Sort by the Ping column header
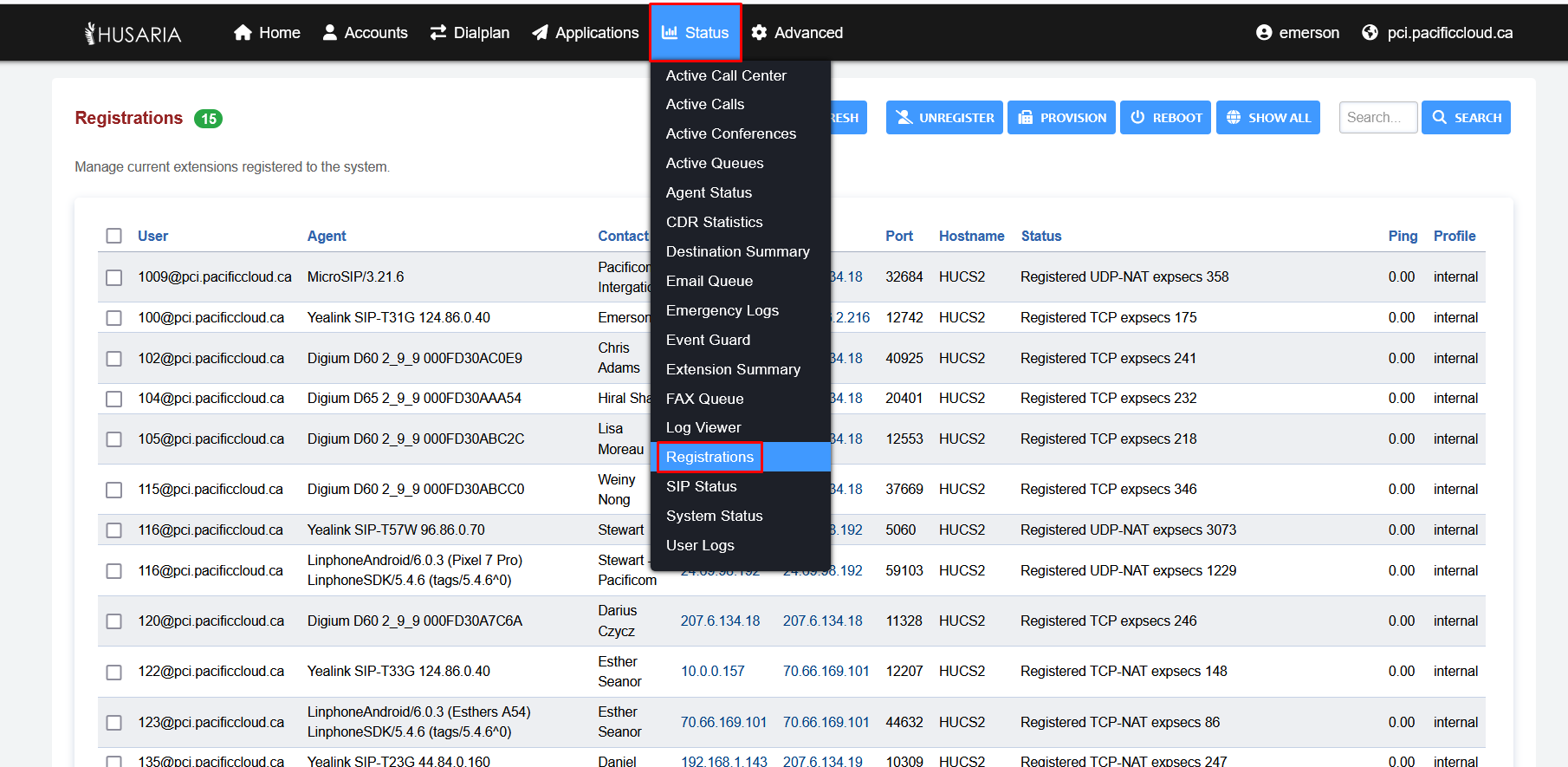1568x767 pixels. tap(1403, 236)
